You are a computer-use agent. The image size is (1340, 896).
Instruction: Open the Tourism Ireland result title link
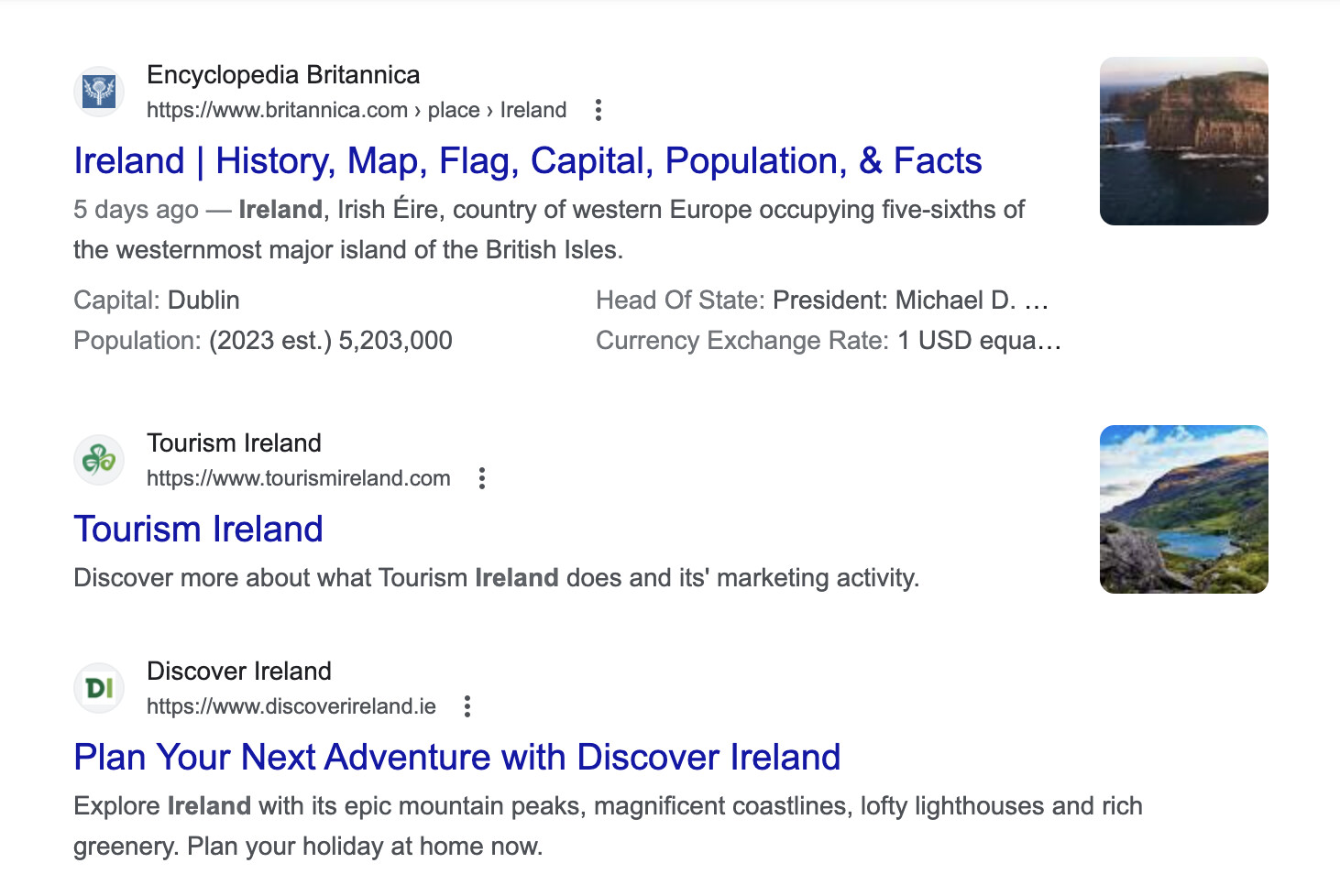pyautogui.click(x=198, y=530)
